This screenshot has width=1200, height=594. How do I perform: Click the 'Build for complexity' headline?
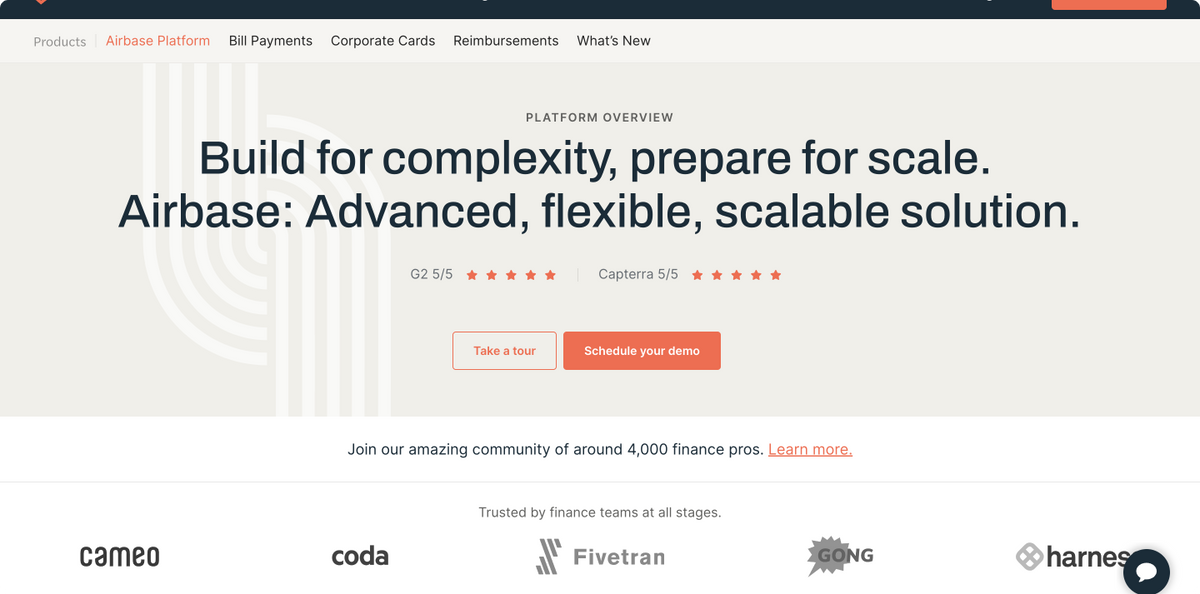point(595,158)
